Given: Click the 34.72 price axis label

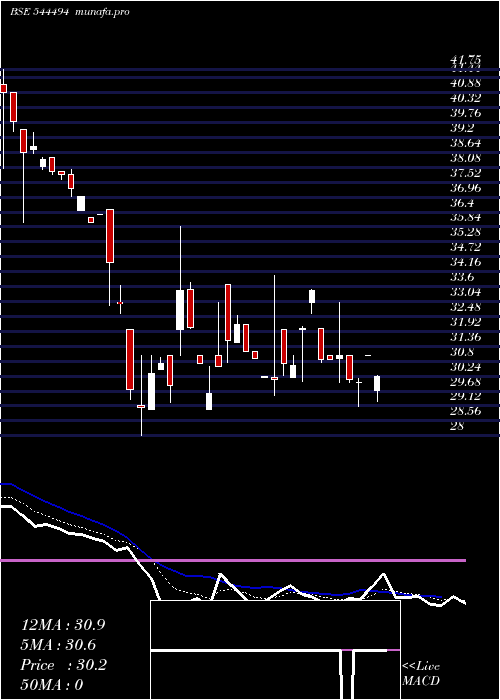Looking at the screenshot, I should pos(466,247).
